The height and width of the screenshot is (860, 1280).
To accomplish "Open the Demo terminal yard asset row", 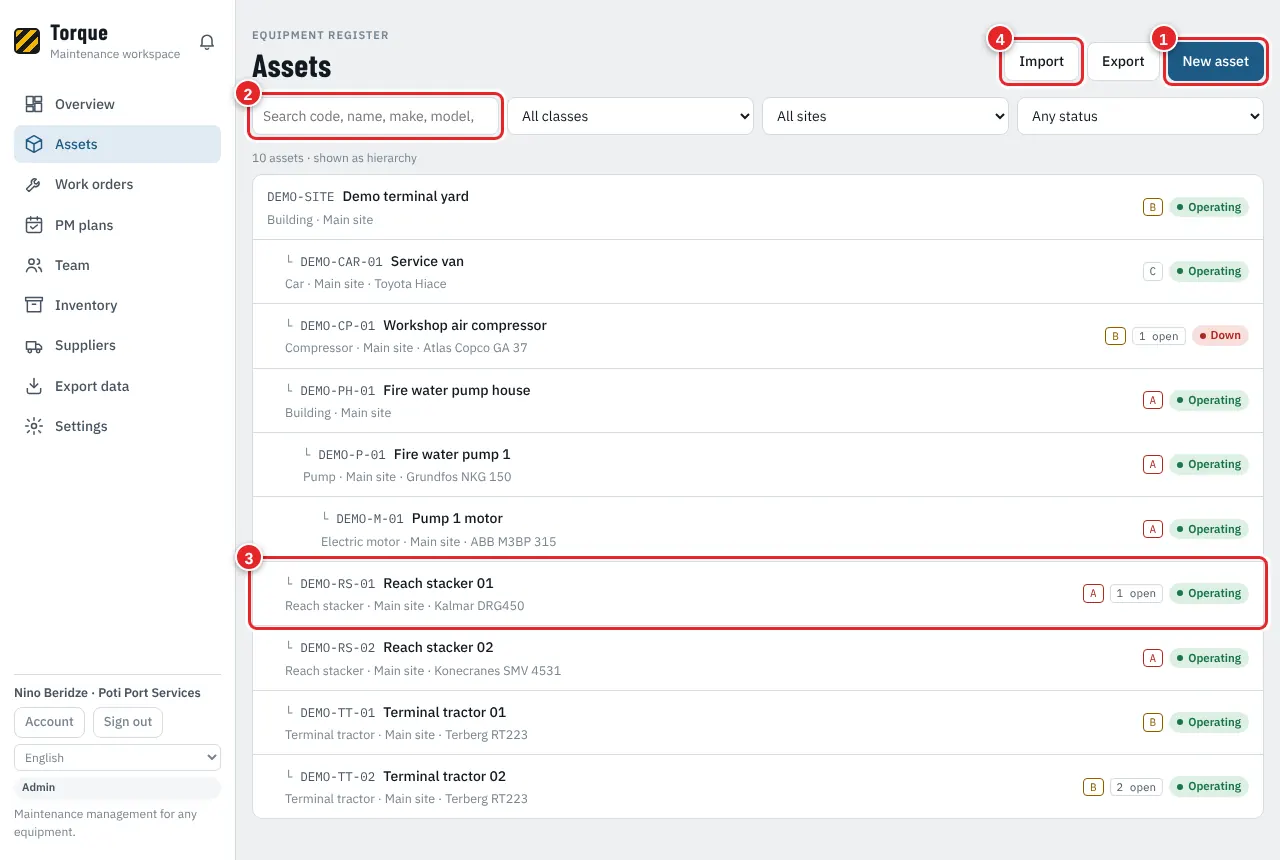I will tap(758, 207).
